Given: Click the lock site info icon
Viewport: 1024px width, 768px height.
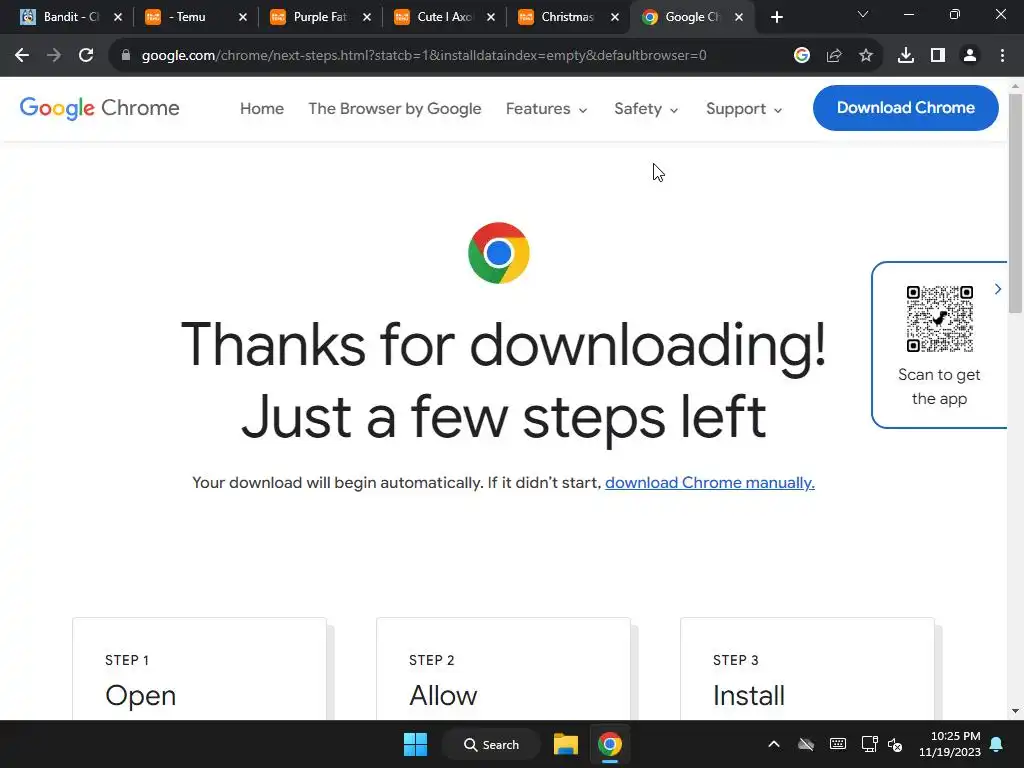Looking at the screenshot, I should pos(126,56).
